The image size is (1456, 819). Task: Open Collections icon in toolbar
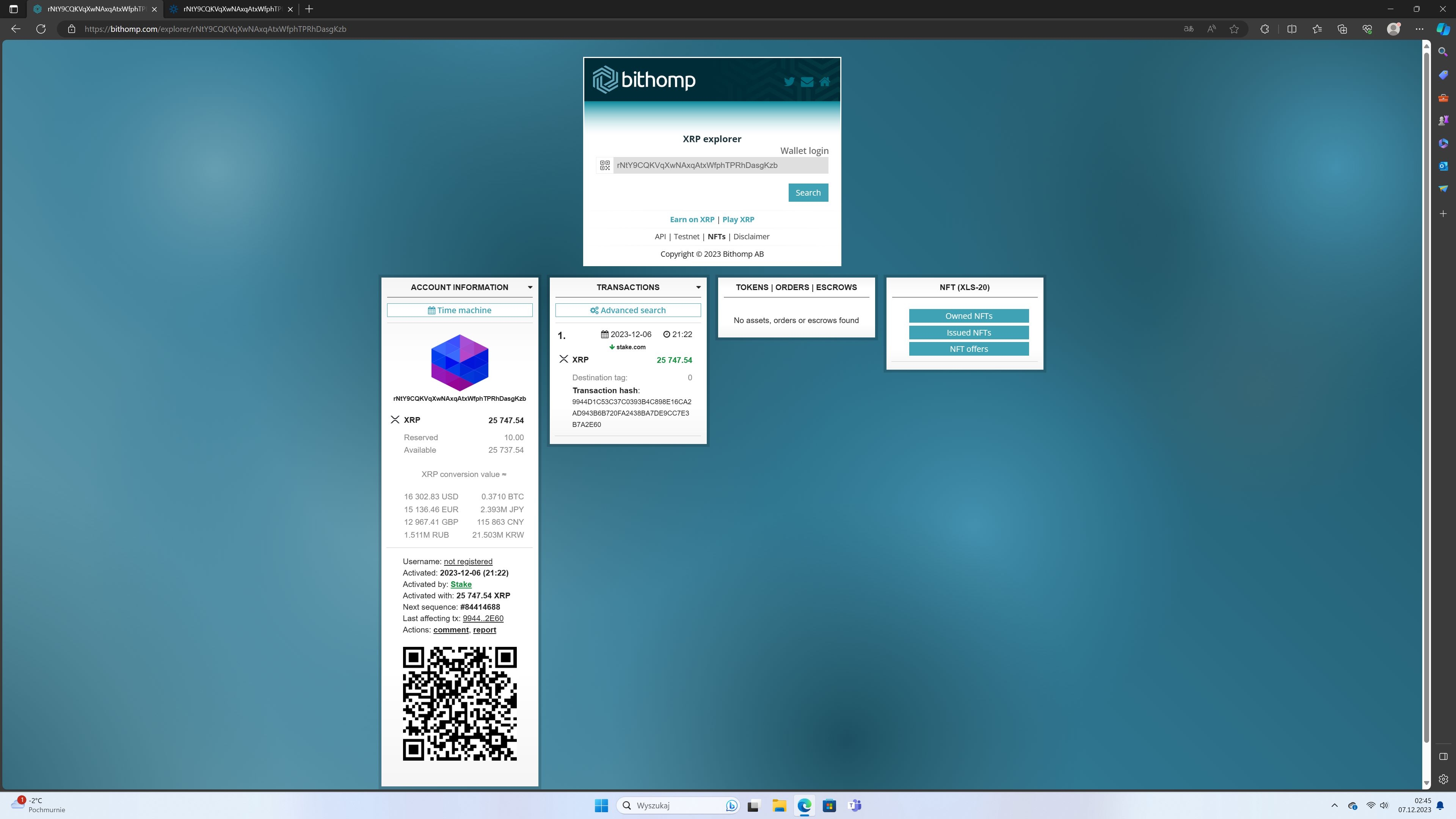[x=1342, y=29]
